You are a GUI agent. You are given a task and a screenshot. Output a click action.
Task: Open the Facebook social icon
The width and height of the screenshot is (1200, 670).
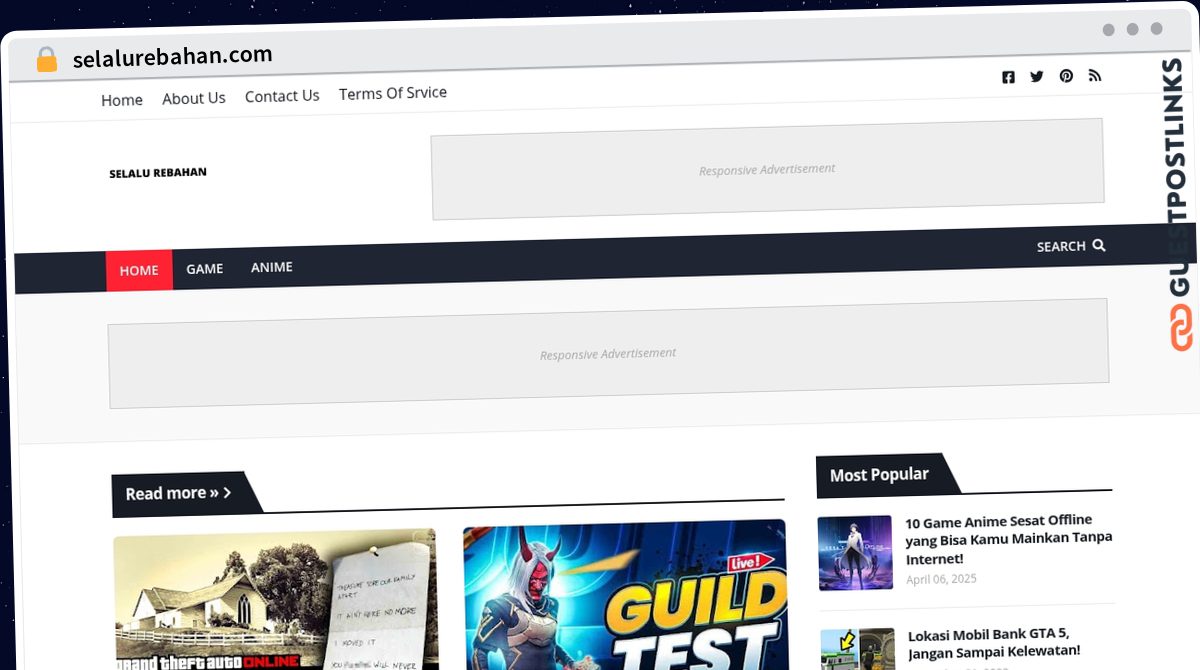click(x=1008, y=77)
